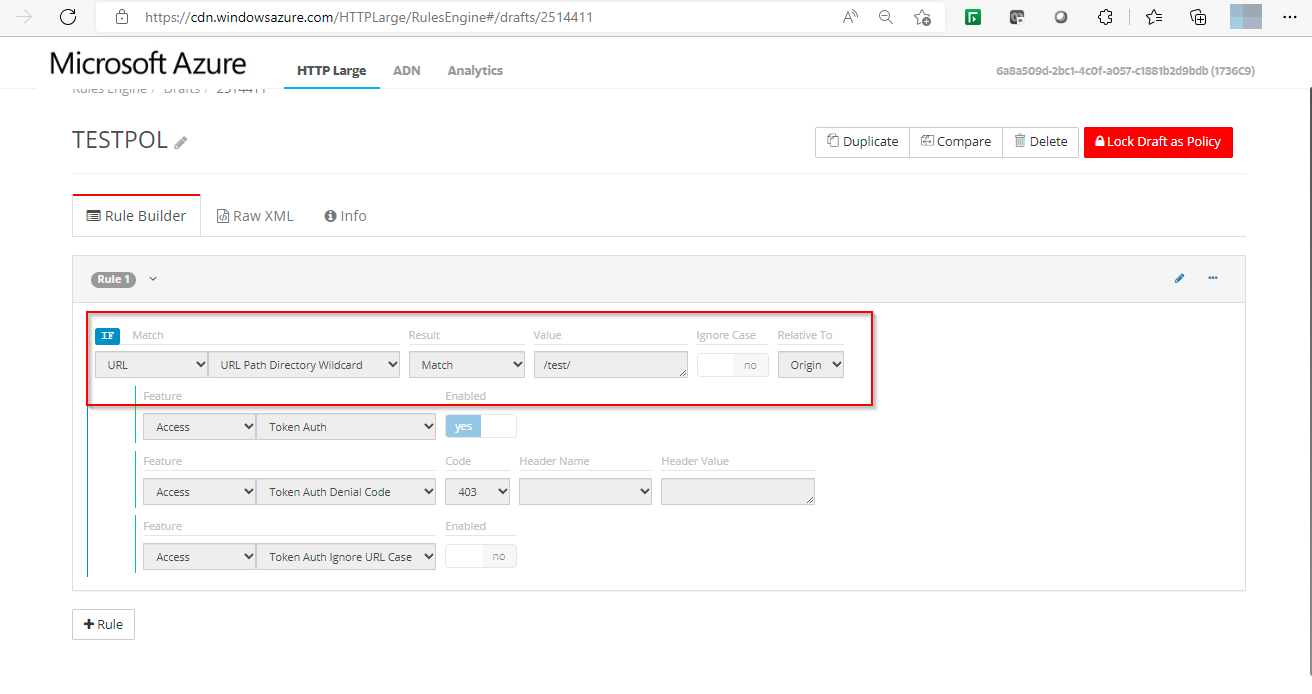Click the account ID text at top right
The image size is (1312, 694).
click(x=1125, y=71)
